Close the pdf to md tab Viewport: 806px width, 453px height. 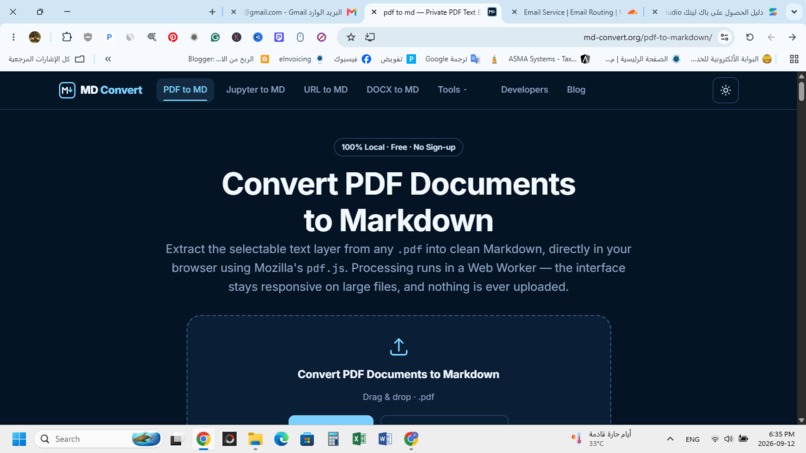pyautogui.click(x=374, y=12)
